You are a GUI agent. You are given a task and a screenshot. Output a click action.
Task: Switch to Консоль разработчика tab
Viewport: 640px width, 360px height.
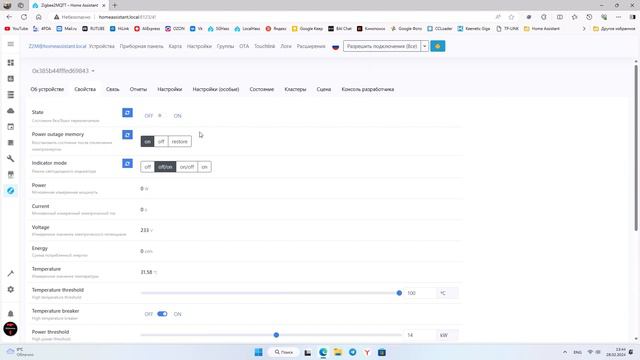pos(368,89)
